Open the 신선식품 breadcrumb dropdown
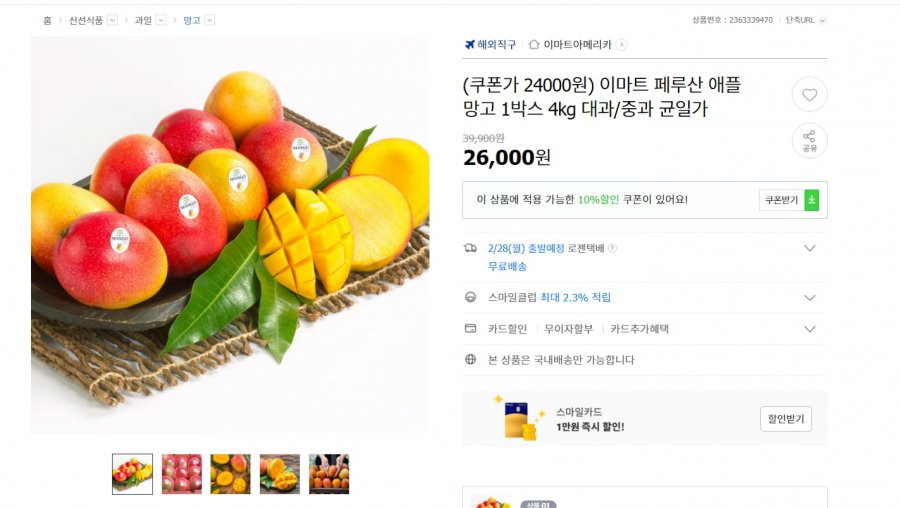Viewport: 900px width, 508px height. point(112,20)
